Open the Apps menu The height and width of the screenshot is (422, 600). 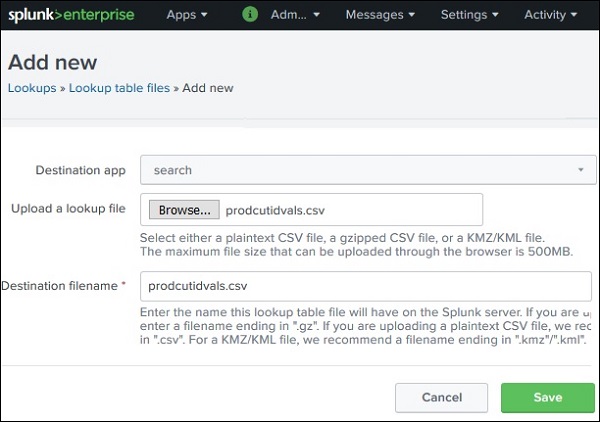coord(187,15)
